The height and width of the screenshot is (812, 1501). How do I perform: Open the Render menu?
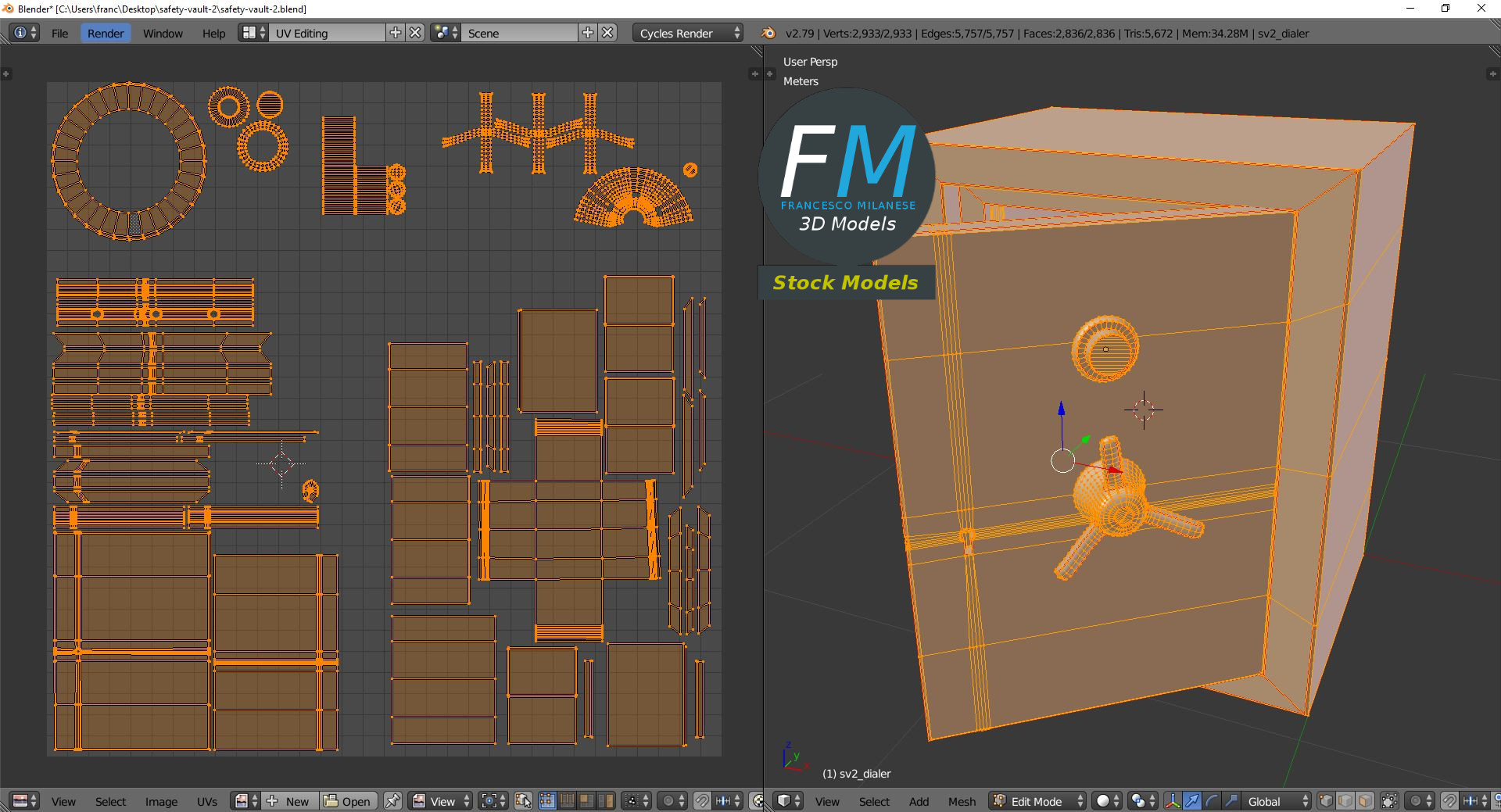pos(106,33)
